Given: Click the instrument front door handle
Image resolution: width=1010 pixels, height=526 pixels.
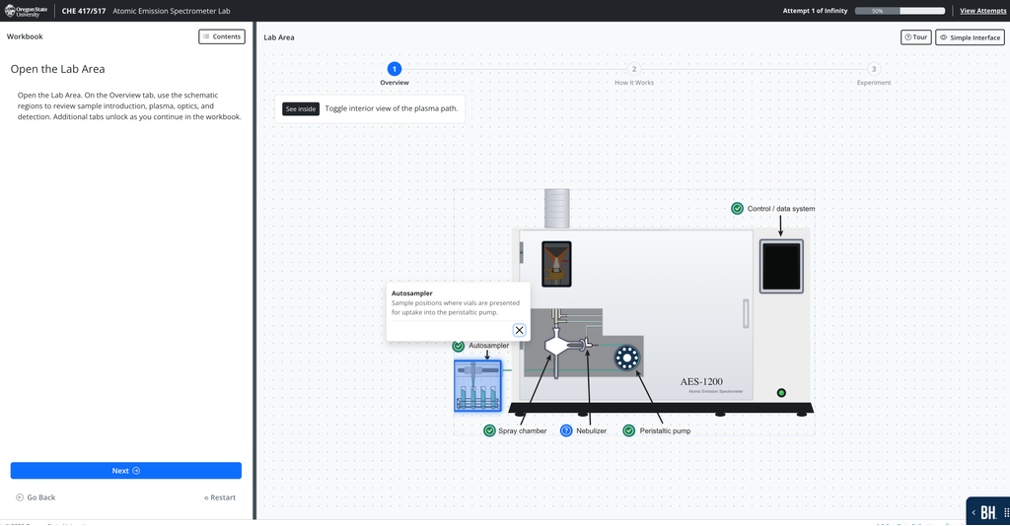Looking at the screenshot, I should click(746, 314).
